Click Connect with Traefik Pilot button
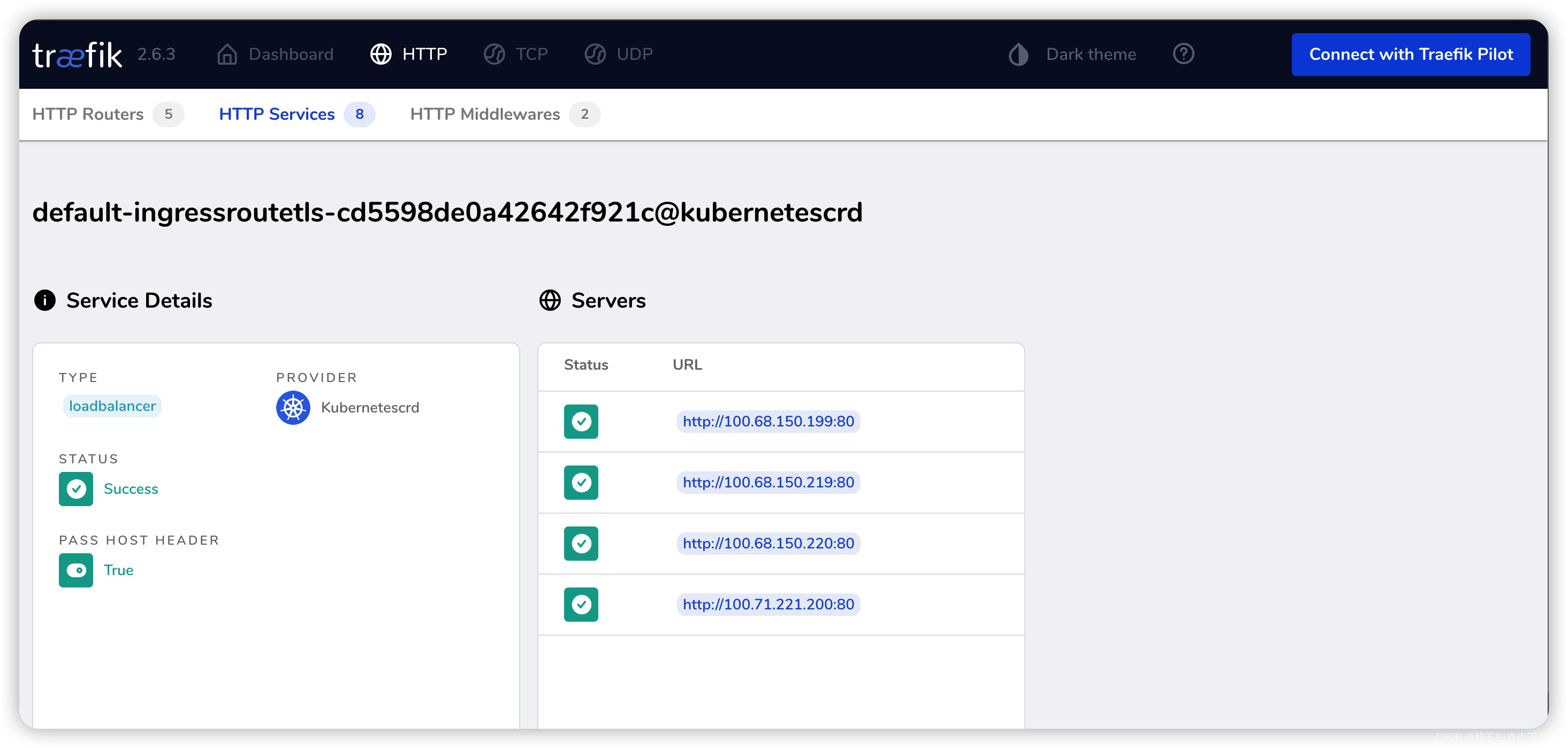 pos(1410,55)
